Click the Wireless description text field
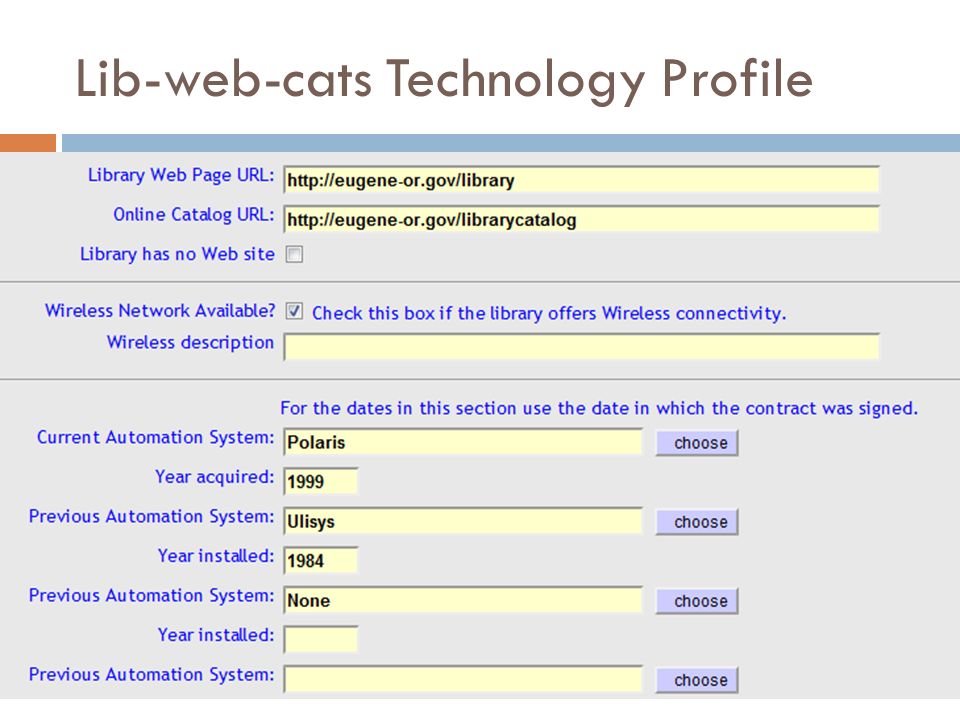 coord(581,347)
